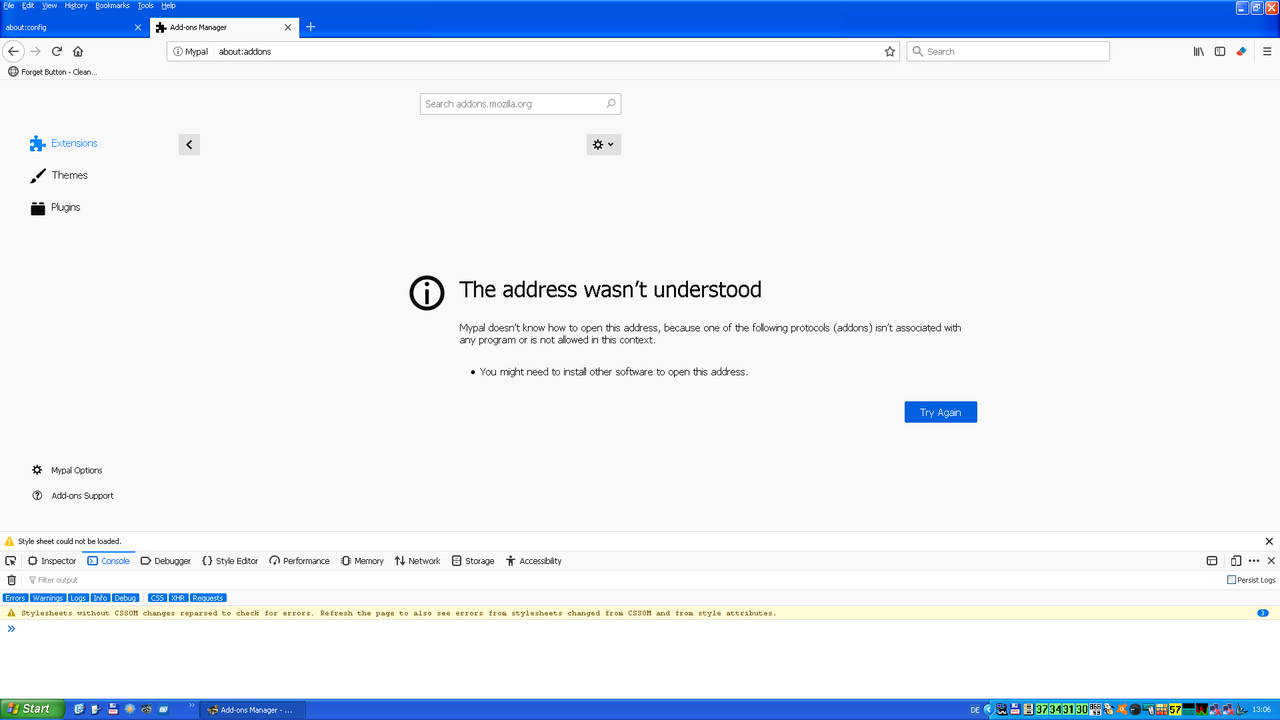Open the gear tools dropdown for add-ons

coord(603,145)
